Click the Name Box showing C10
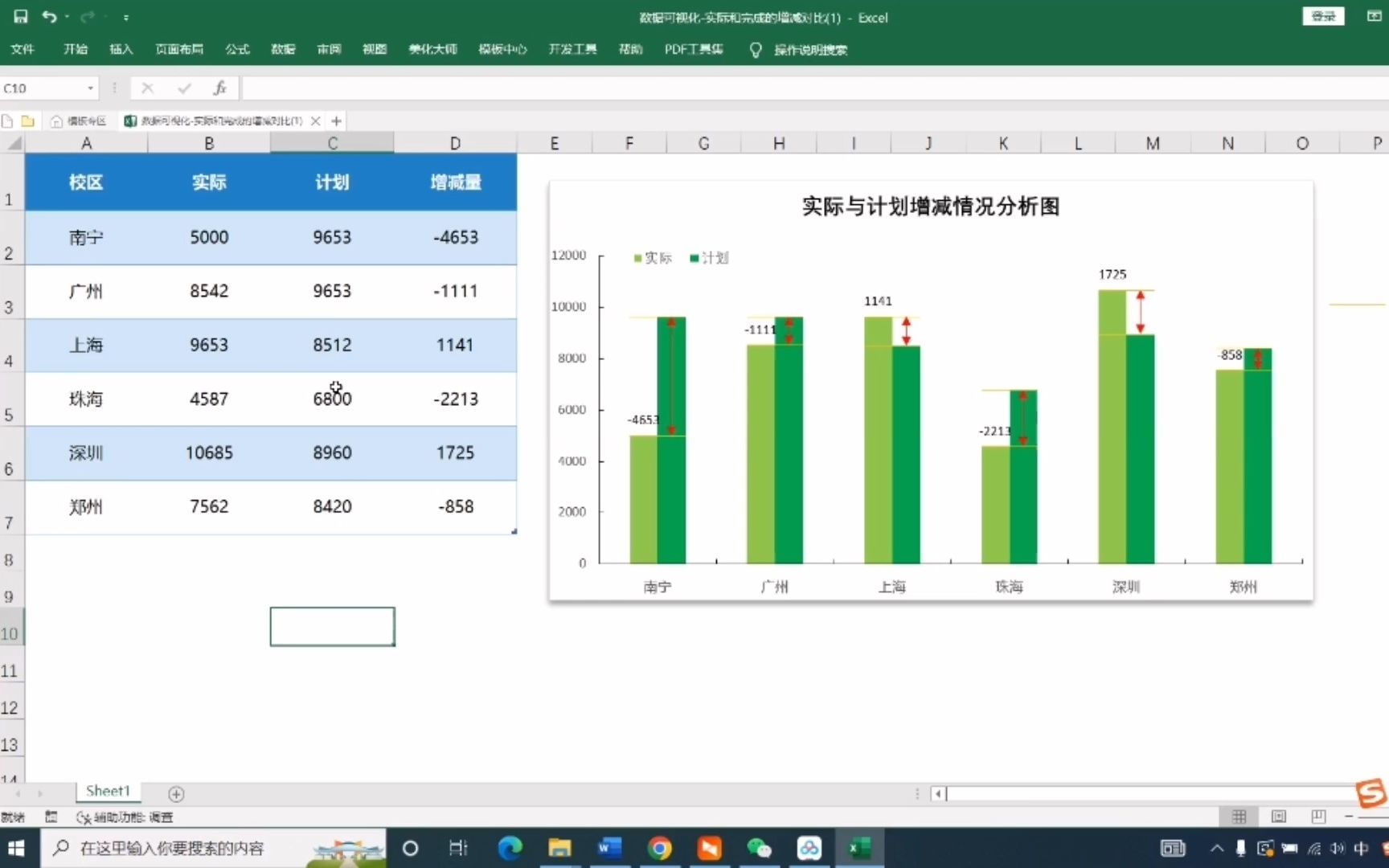The image size is (1389, 868). click(42, 88)
